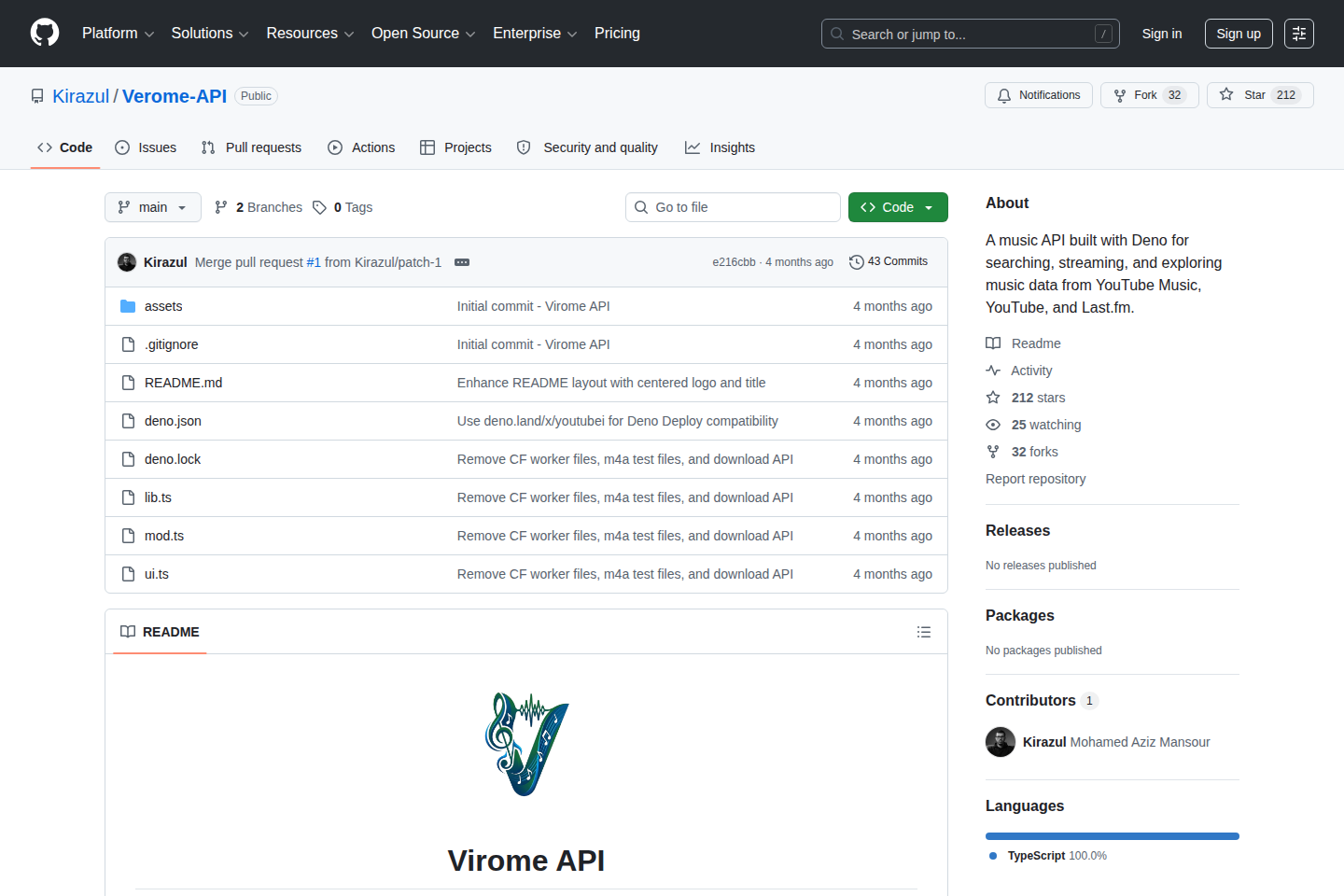Click the commits history clock icon

point(856,262)
